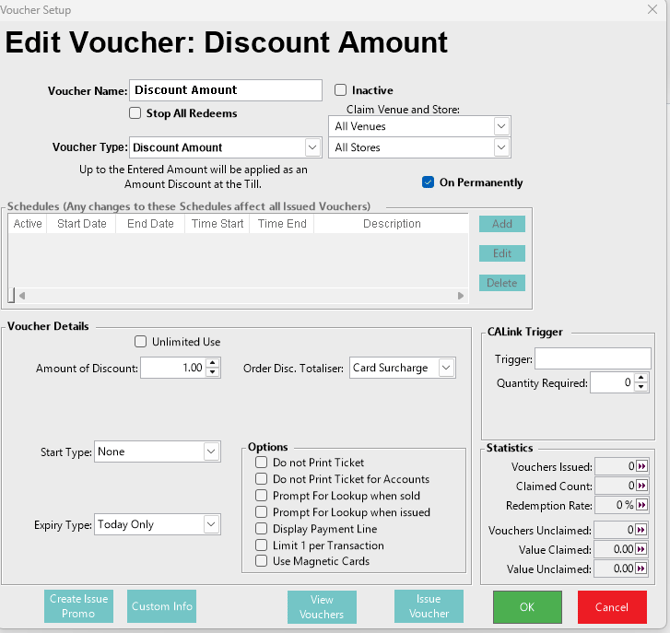Click arrow icon next to Vouchers Unclaimed

tap(643, 530)
